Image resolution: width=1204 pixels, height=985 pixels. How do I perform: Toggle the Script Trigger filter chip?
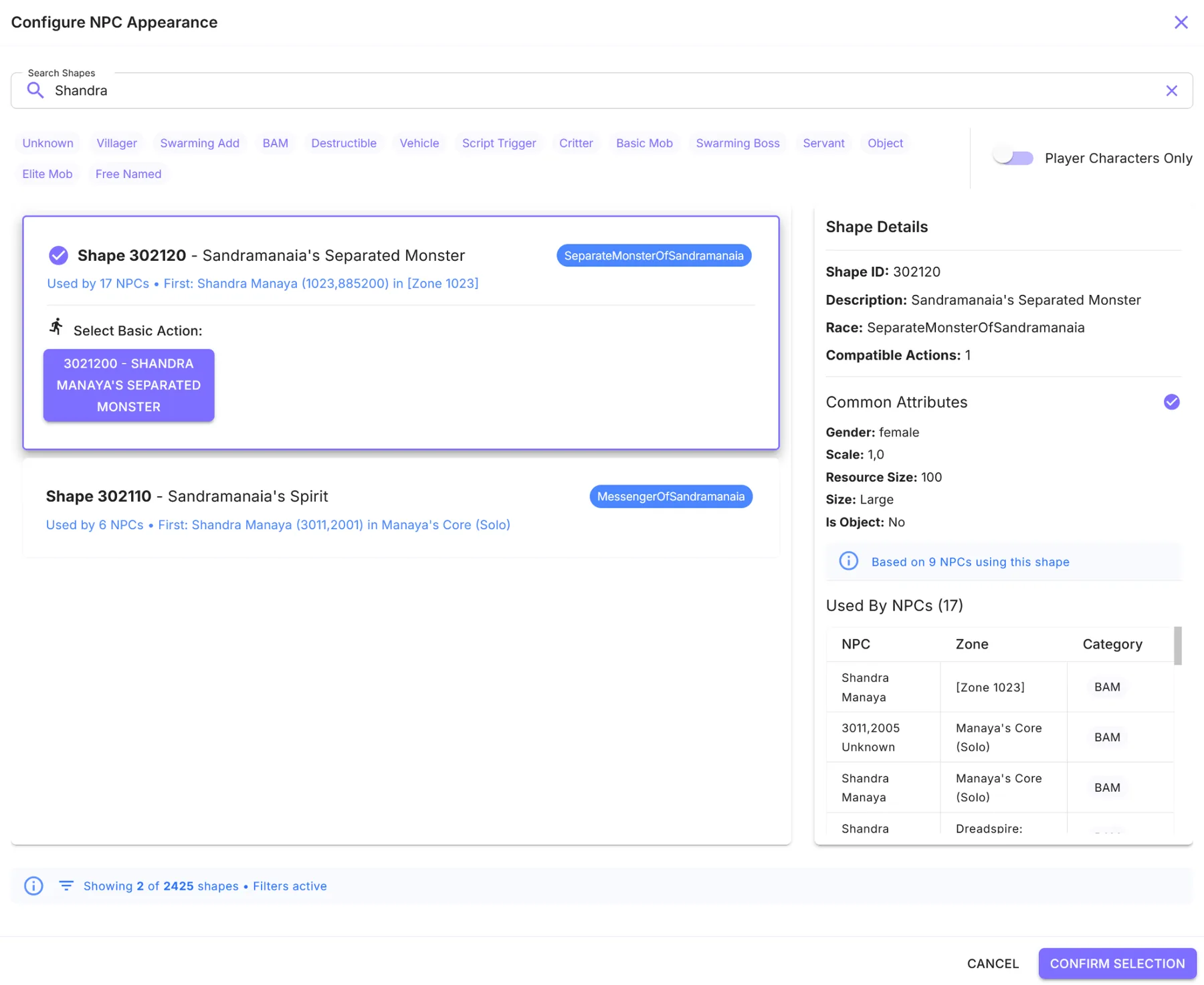click(499, 143)
